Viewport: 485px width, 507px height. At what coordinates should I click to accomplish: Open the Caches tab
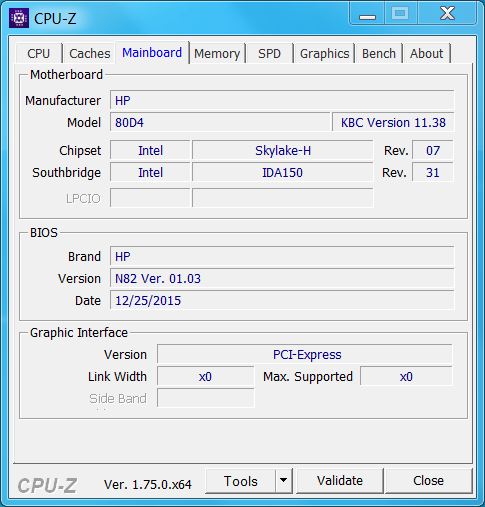tap(90, 53)
